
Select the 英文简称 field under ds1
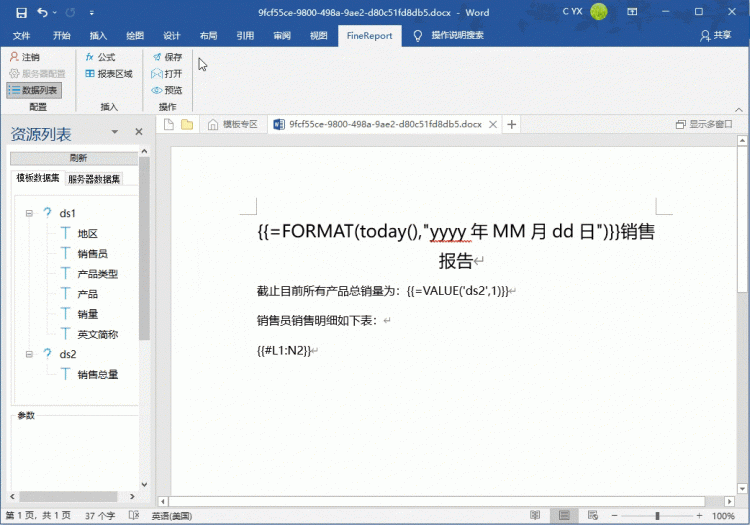click(98, 334)
